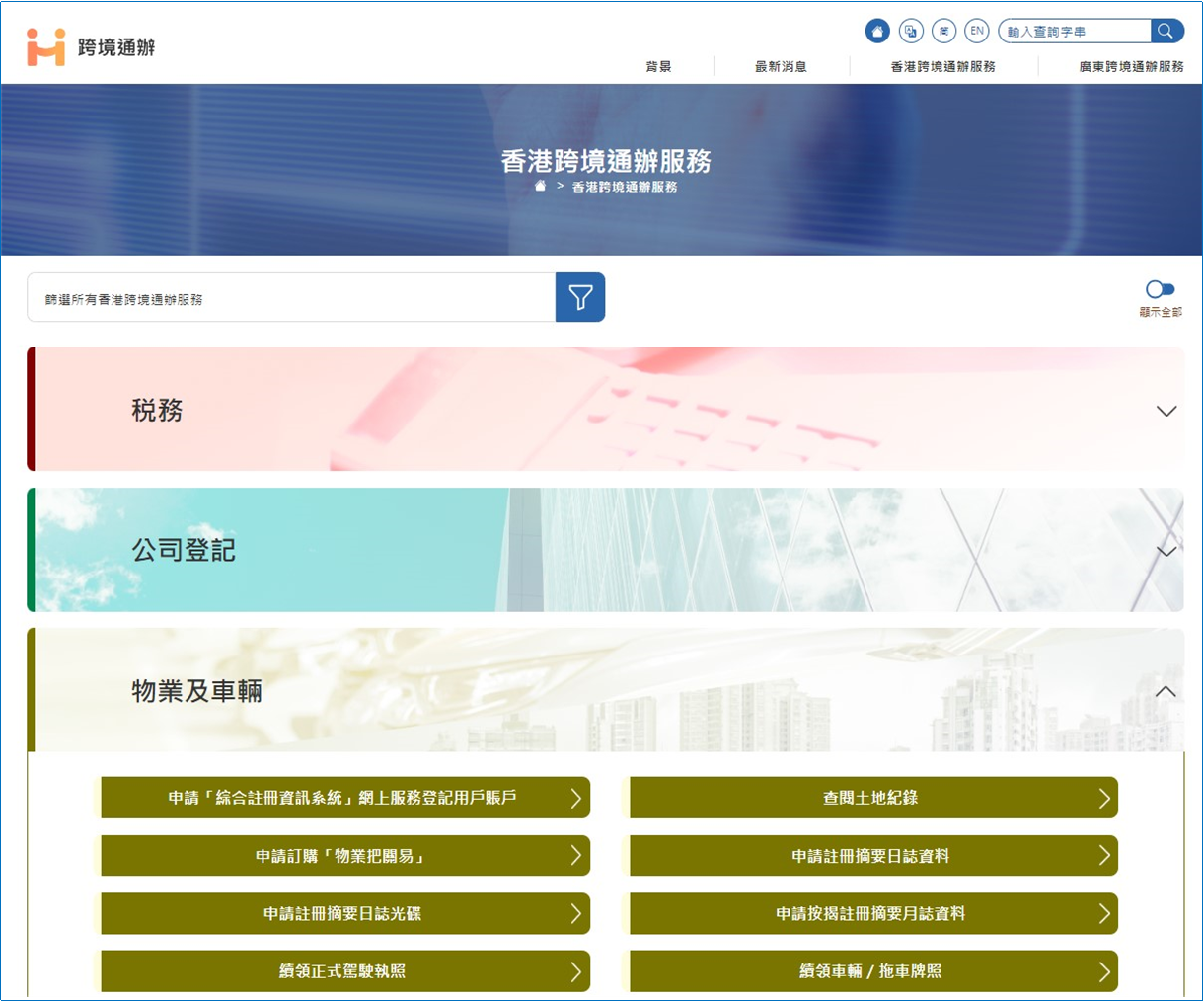
Task: Click the banner title 香港跨境通辦服務
Action: [606, 161]
